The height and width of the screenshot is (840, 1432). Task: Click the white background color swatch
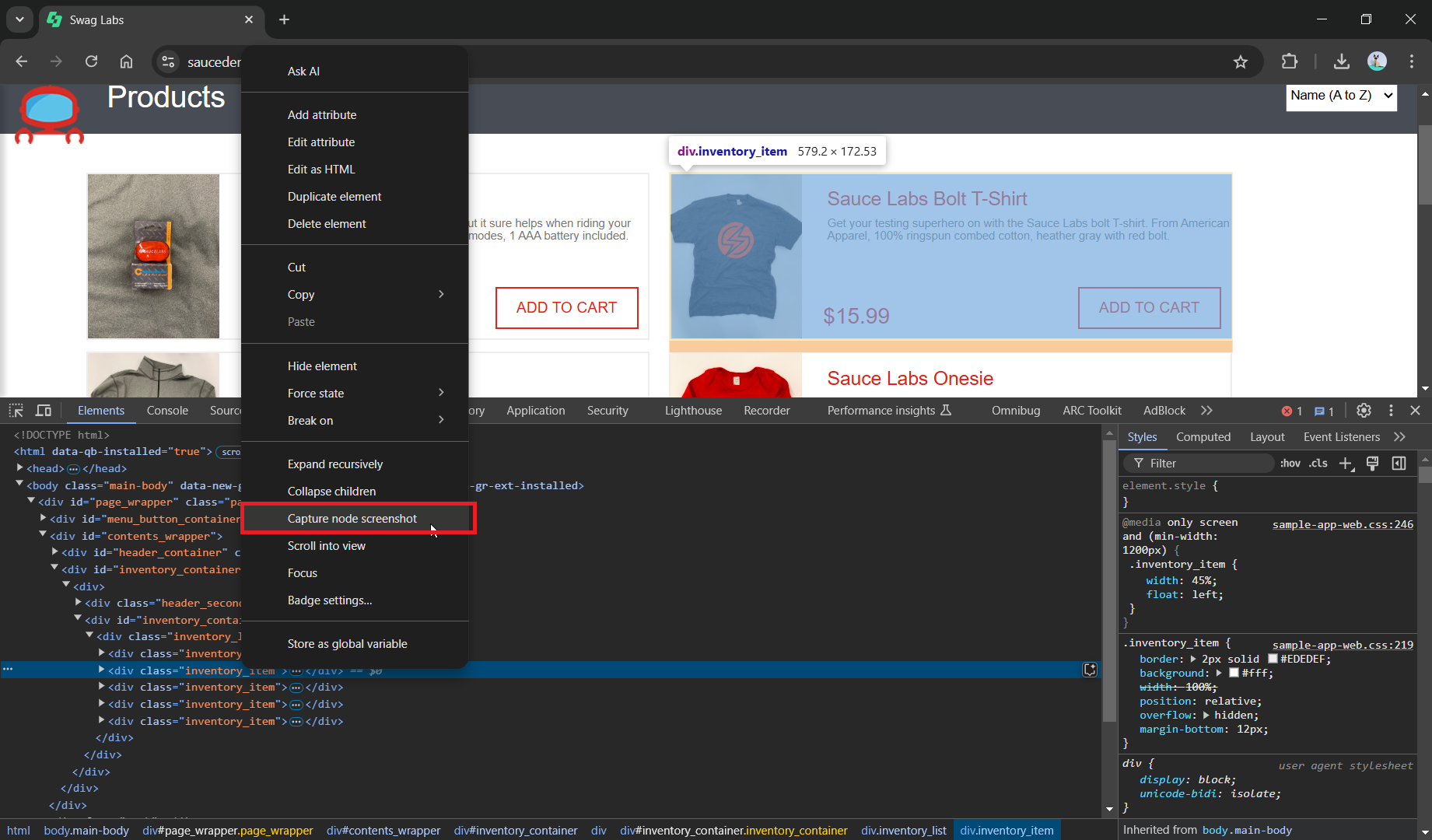coord(1234,673)
